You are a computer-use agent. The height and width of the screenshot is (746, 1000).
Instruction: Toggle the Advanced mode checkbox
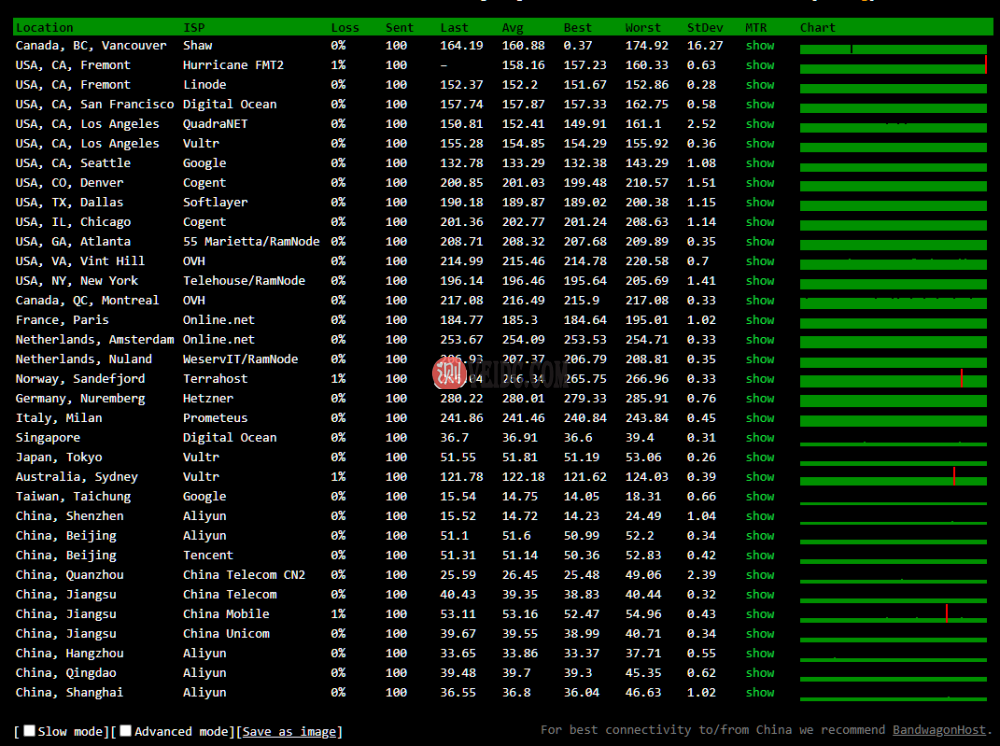(x=126, y=731)
